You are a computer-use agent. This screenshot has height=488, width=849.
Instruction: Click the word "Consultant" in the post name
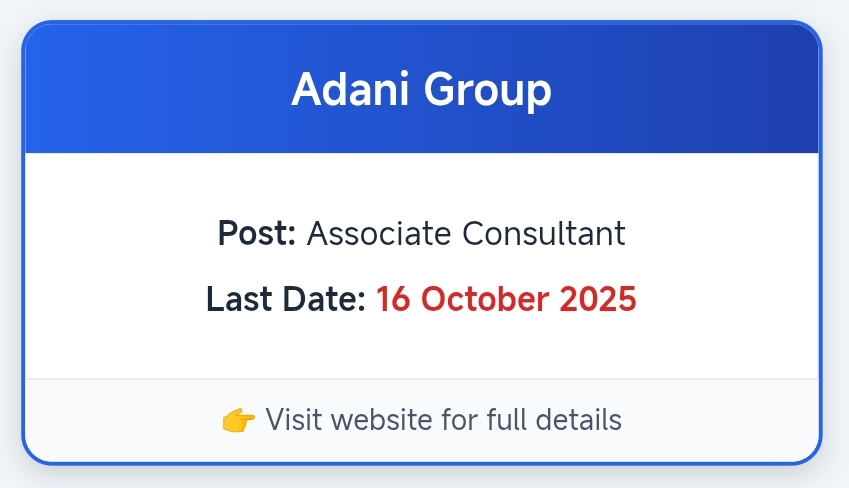pos(544,234)
